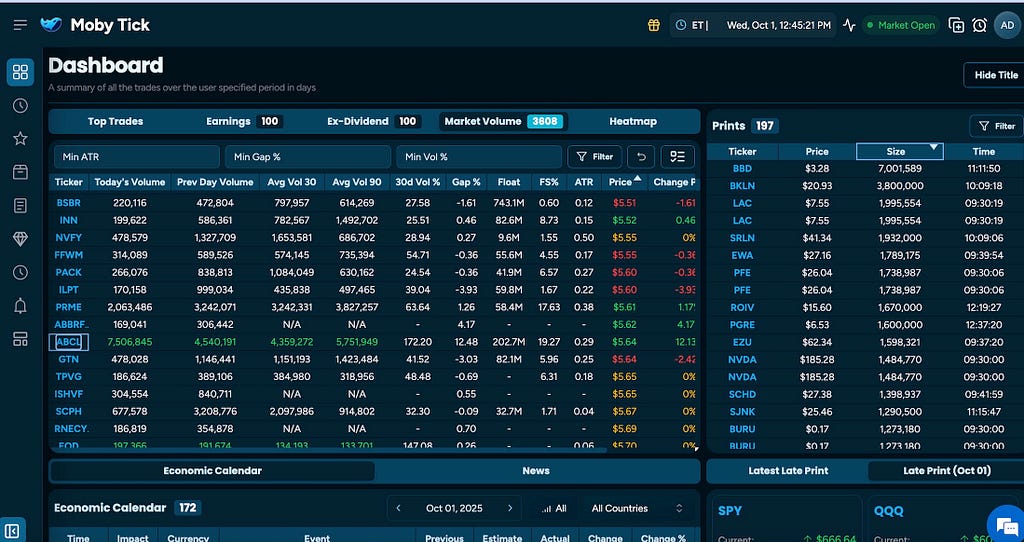Open the Oct 01, 2025 date picker
1024x542 pixels.
pyautogui.click(x=453, y=508)
